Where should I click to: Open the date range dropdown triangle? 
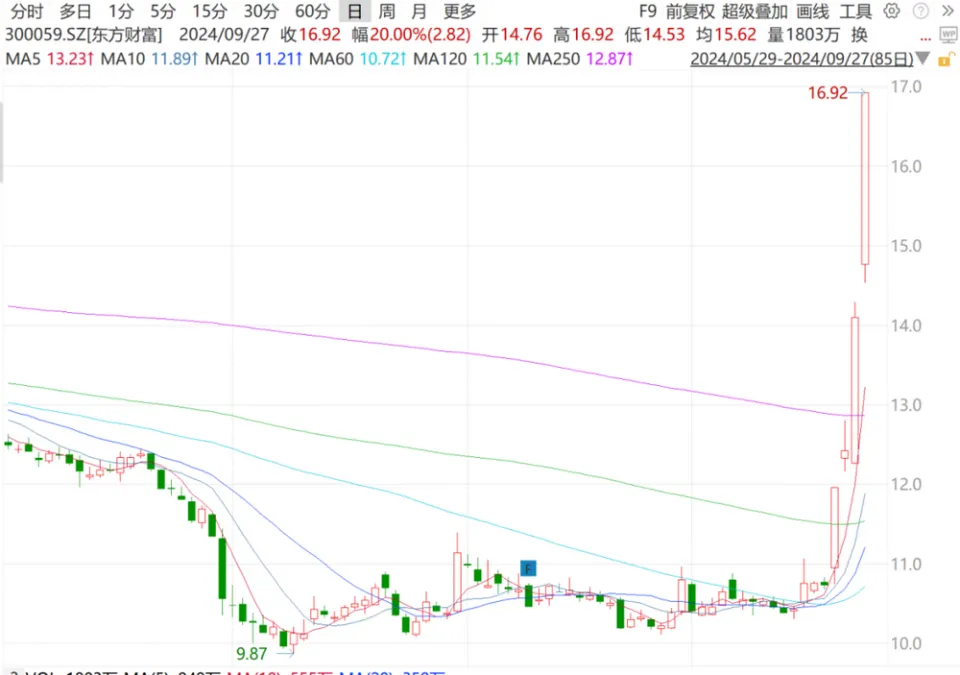(922, 59)
